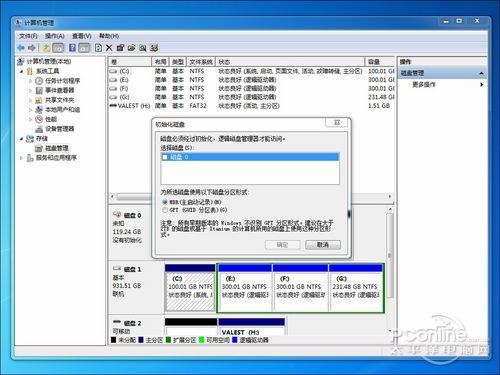Expand the 任务计划程序 tree node arrow

coord(30,81)
